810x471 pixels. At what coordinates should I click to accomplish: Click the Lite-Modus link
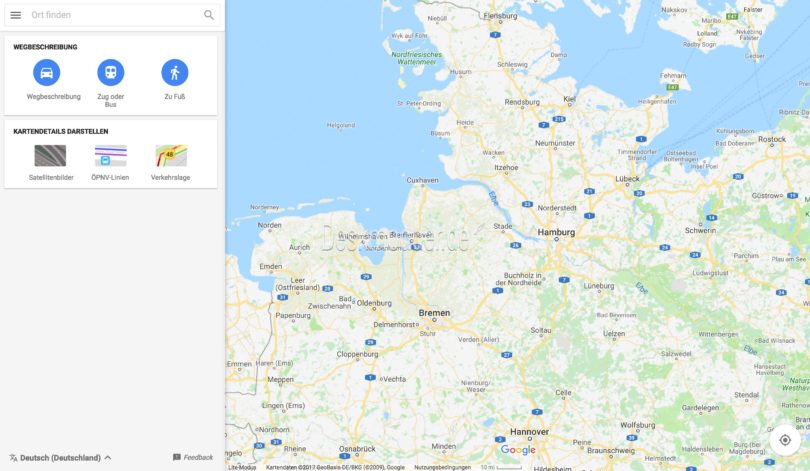point(242,467)
